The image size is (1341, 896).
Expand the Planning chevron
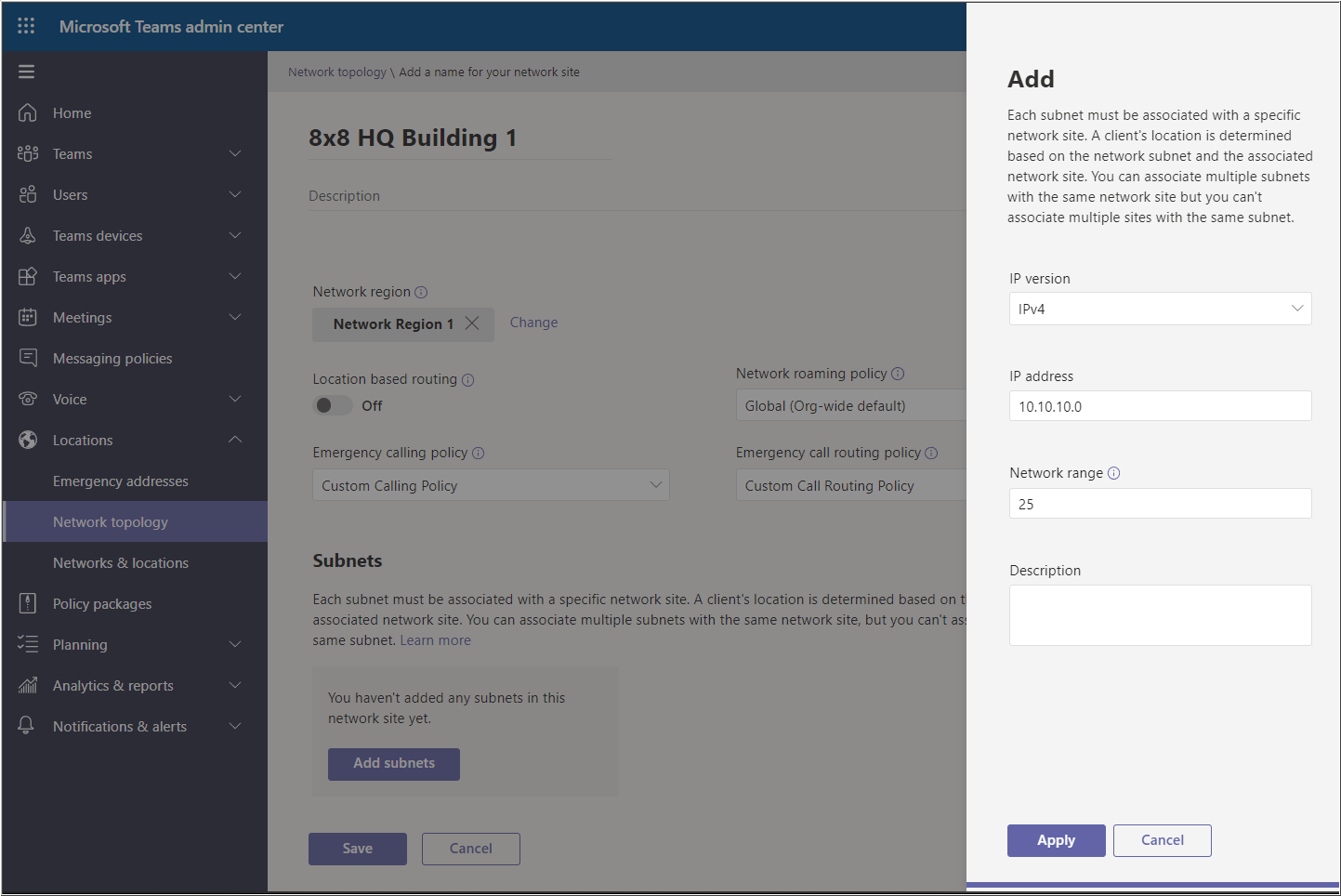[235, 644]
